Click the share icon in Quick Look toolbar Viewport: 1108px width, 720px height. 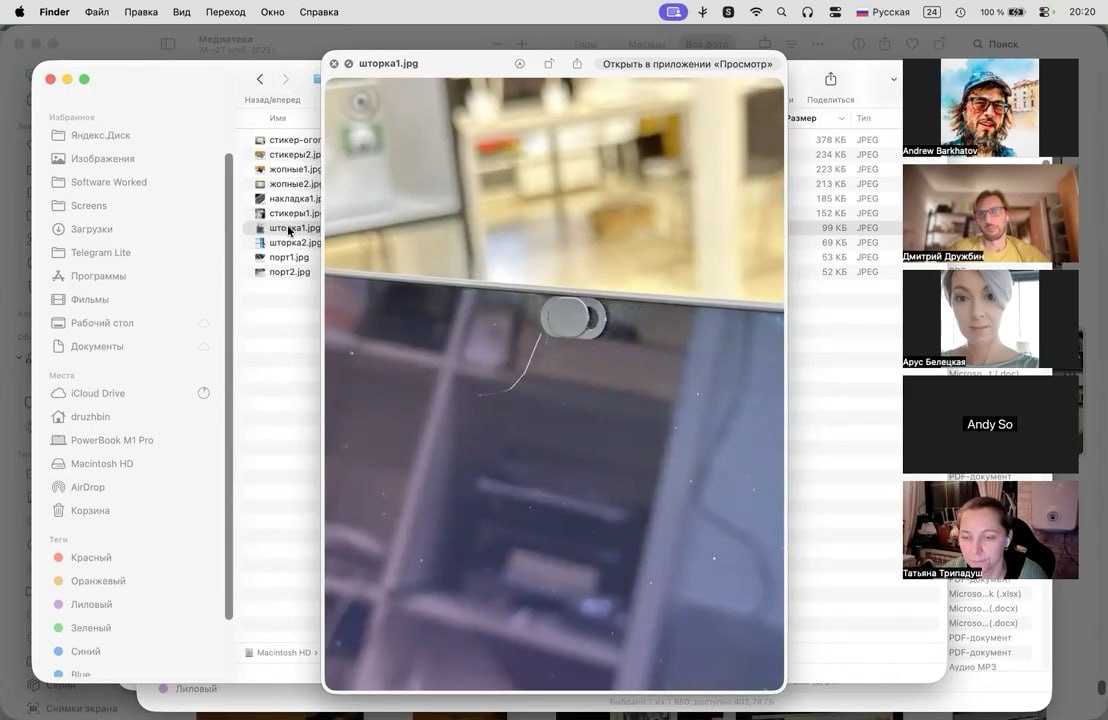tap(577, 64)
